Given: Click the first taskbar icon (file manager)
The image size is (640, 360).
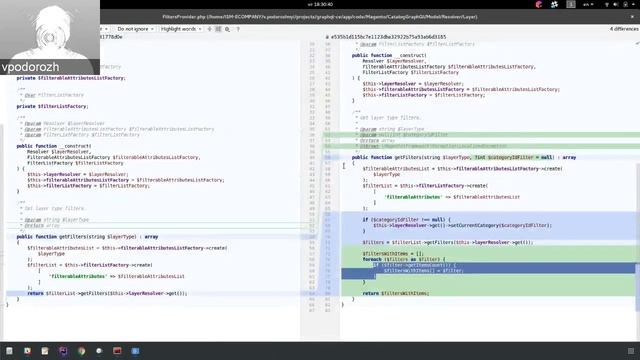Looking at the screenshot, I should [x=9, y=351].
